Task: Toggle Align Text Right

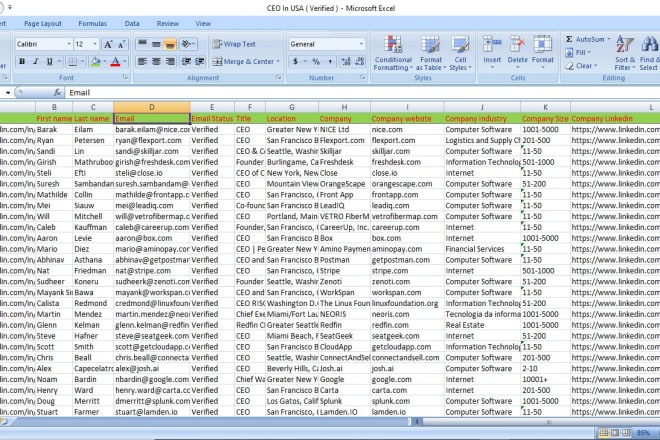Action: (170, 61)
